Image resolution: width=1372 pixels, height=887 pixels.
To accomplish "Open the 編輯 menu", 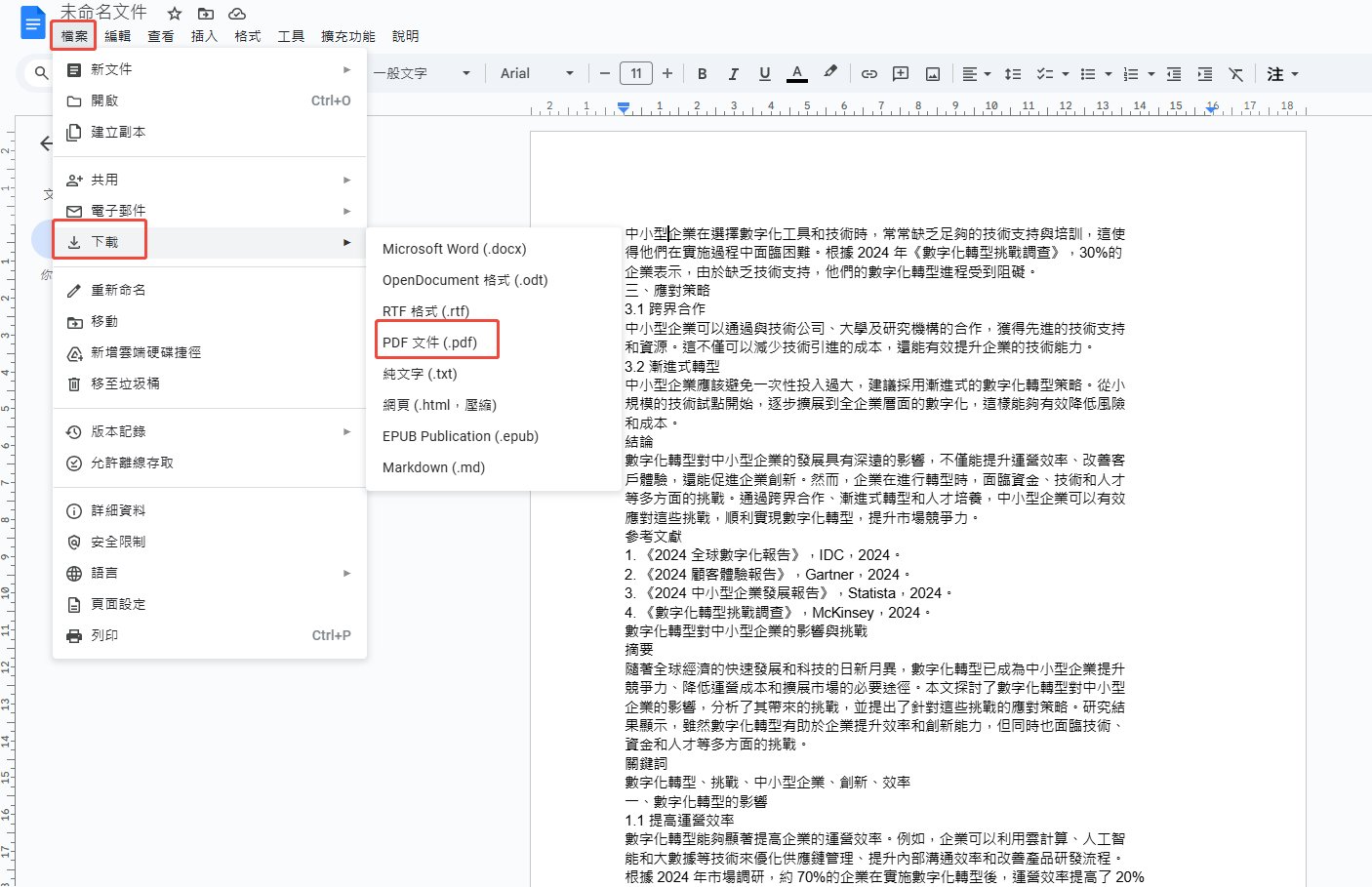I will click(117, 36).
